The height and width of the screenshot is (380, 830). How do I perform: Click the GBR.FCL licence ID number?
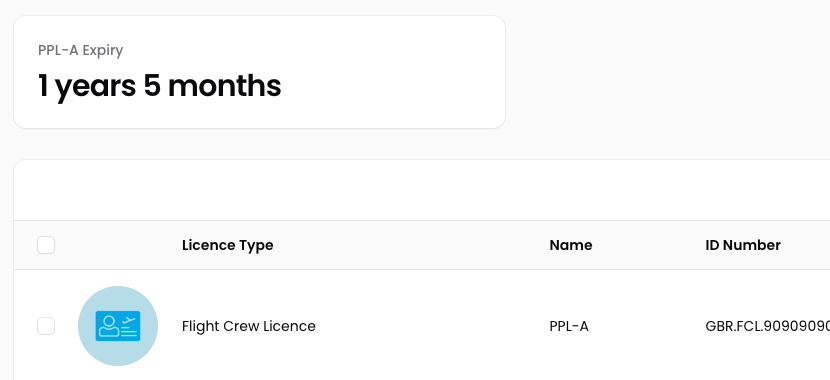click(x=768, y=326)
